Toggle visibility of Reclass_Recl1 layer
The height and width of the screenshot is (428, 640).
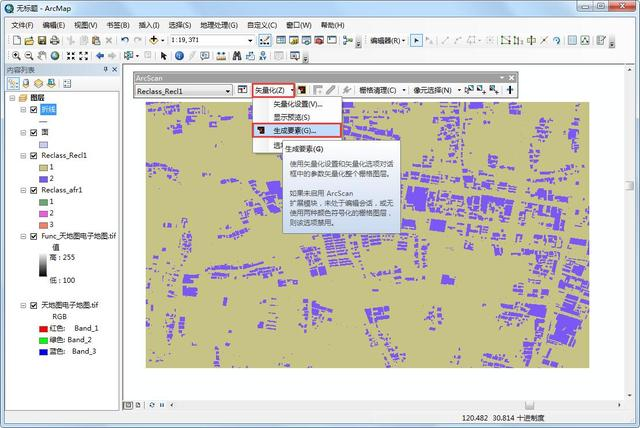[34, 155]
